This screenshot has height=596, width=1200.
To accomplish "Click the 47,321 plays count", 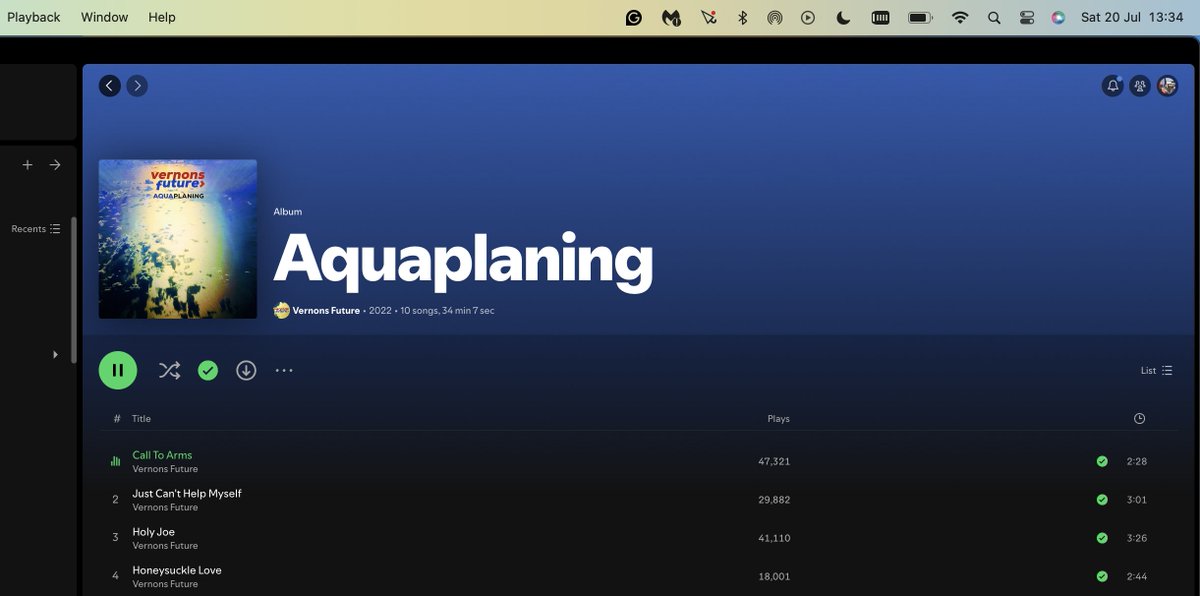I will (x=774, y=462).
